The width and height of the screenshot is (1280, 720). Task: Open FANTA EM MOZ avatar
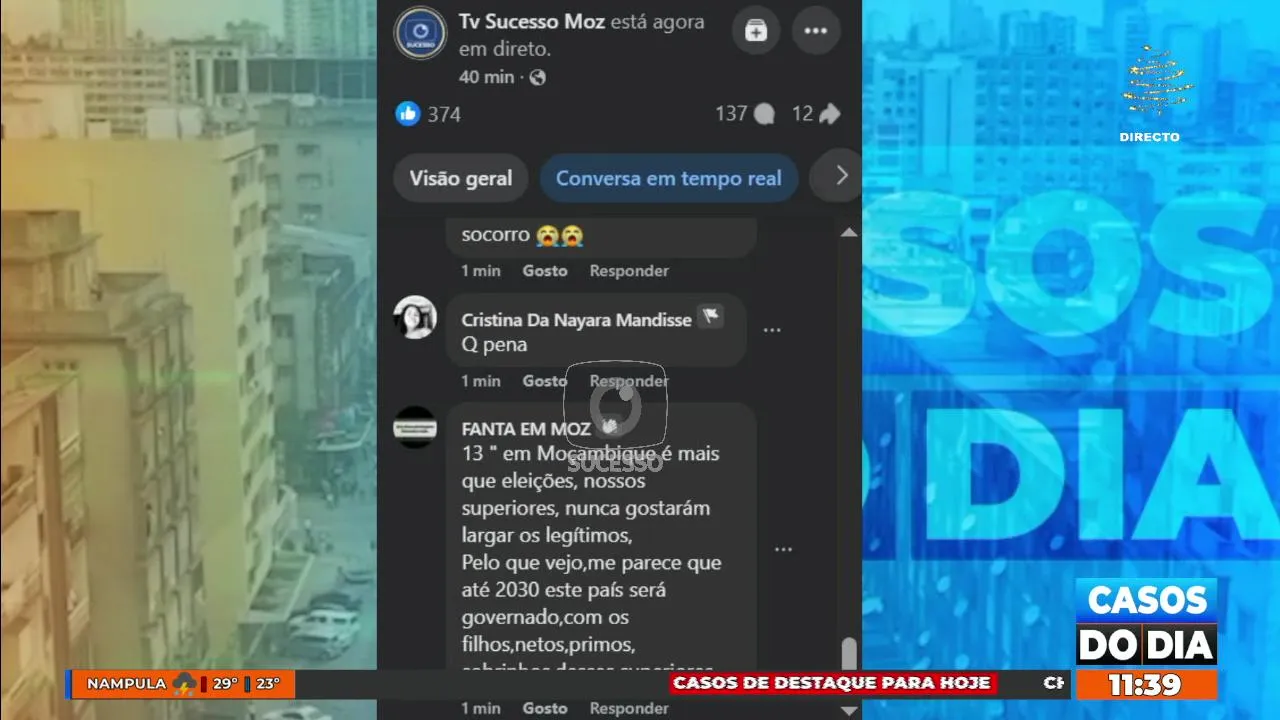pos(415,427)
